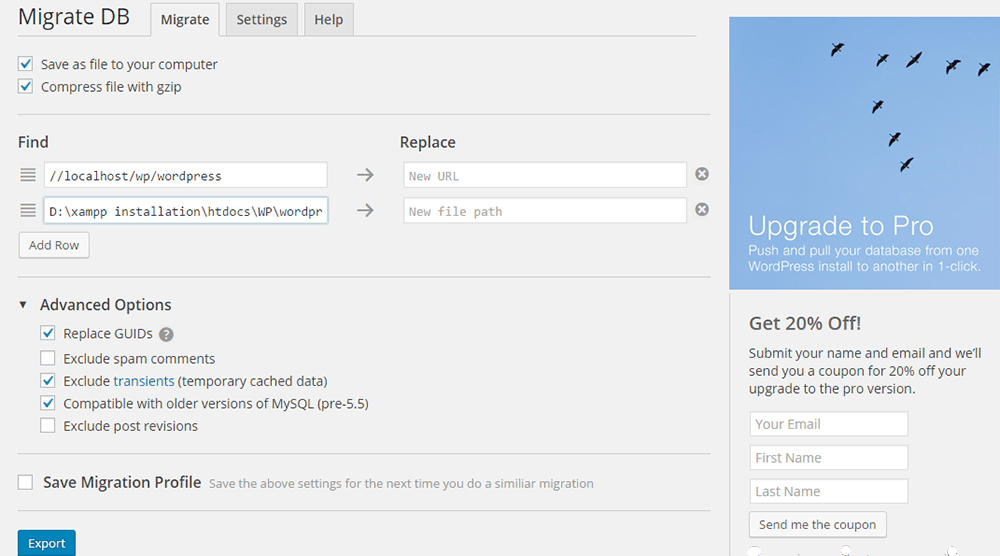Remove the URL find/replace row
The image size is (1000, 556).
702,174
